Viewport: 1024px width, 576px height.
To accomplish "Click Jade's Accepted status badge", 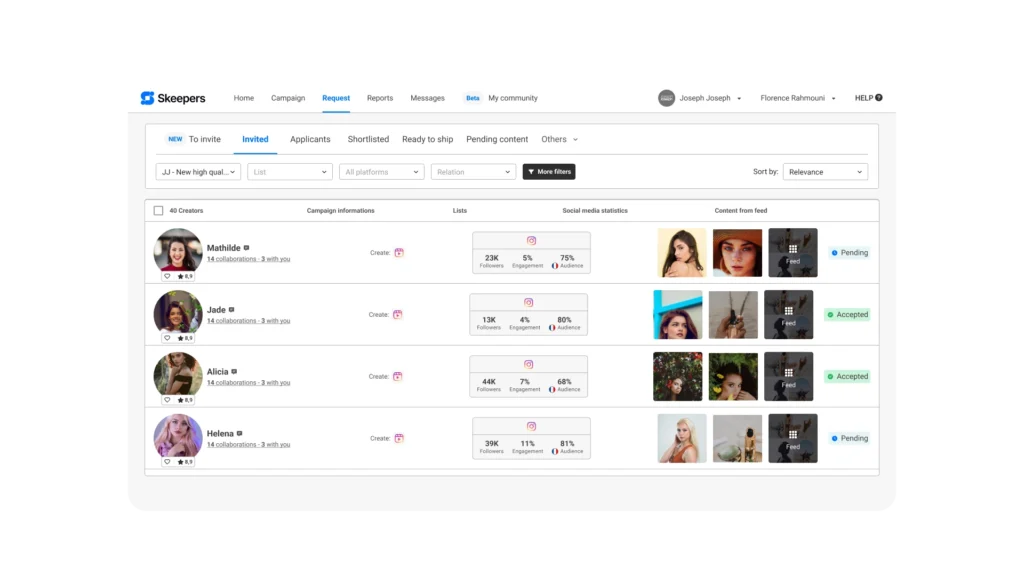I will pos(847,315).
